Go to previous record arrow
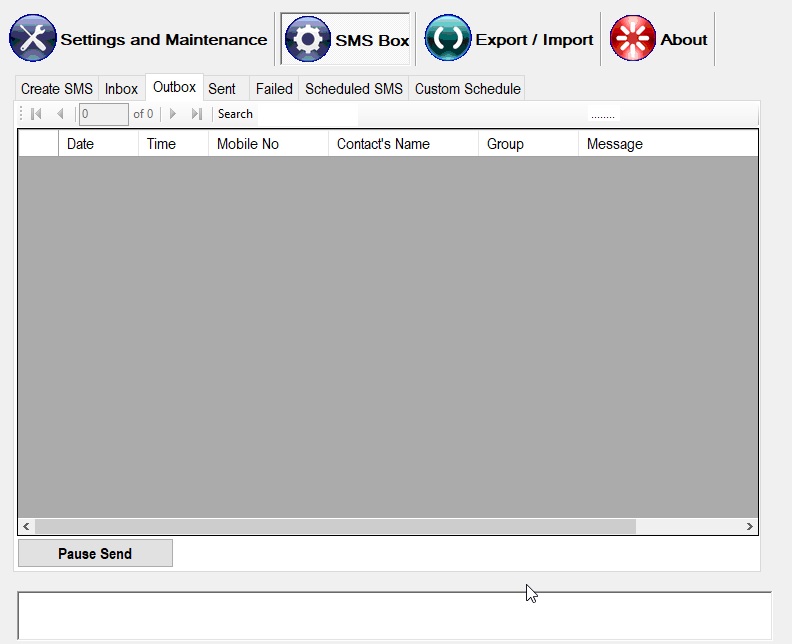Viewport: 792px width, 644px height. (60, 114)
